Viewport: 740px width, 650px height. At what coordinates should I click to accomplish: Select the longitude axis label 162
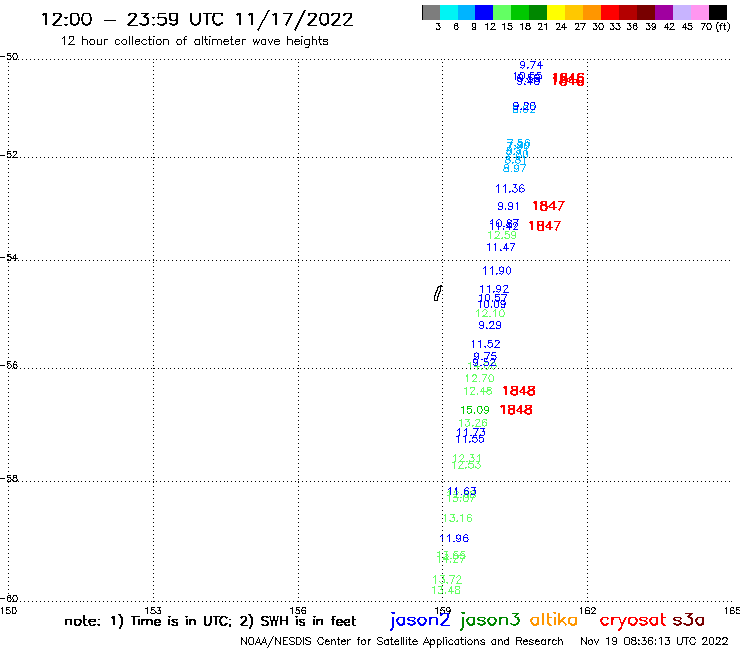point(588,610)
